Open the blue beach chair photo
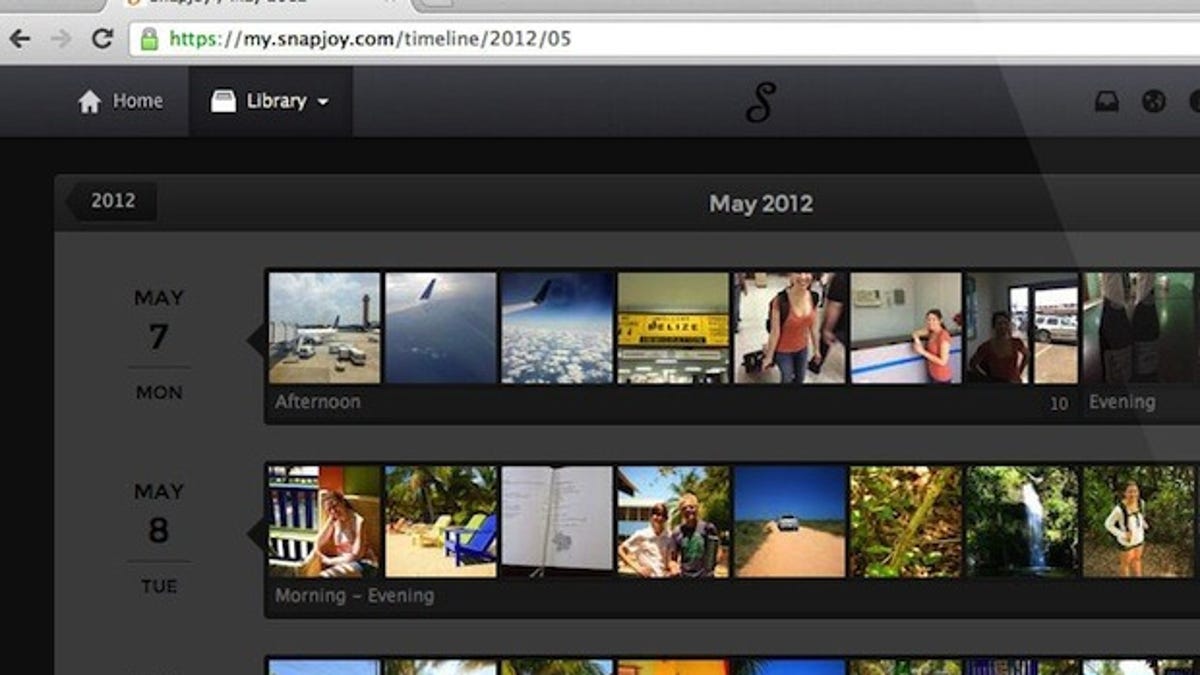The image size is (1200, 675). (441, 522)
